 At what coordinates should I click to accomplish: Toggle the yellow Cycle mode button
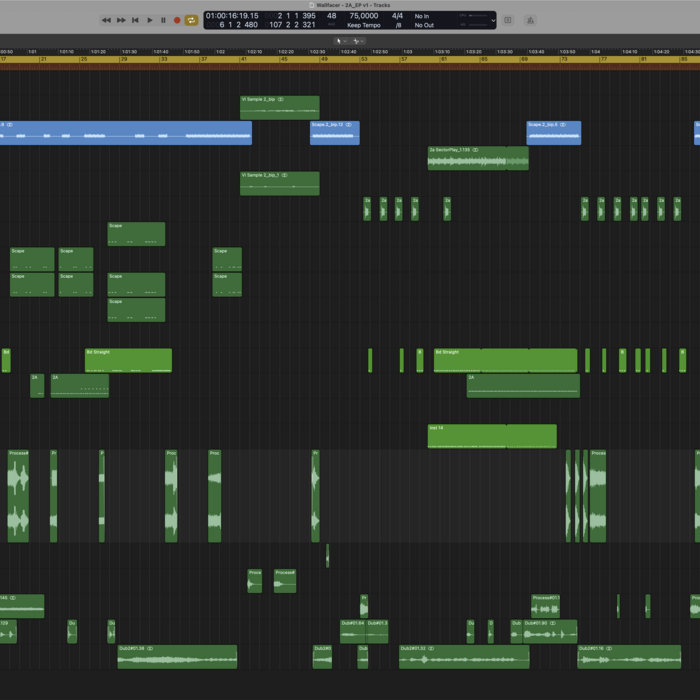click(191, 20)
